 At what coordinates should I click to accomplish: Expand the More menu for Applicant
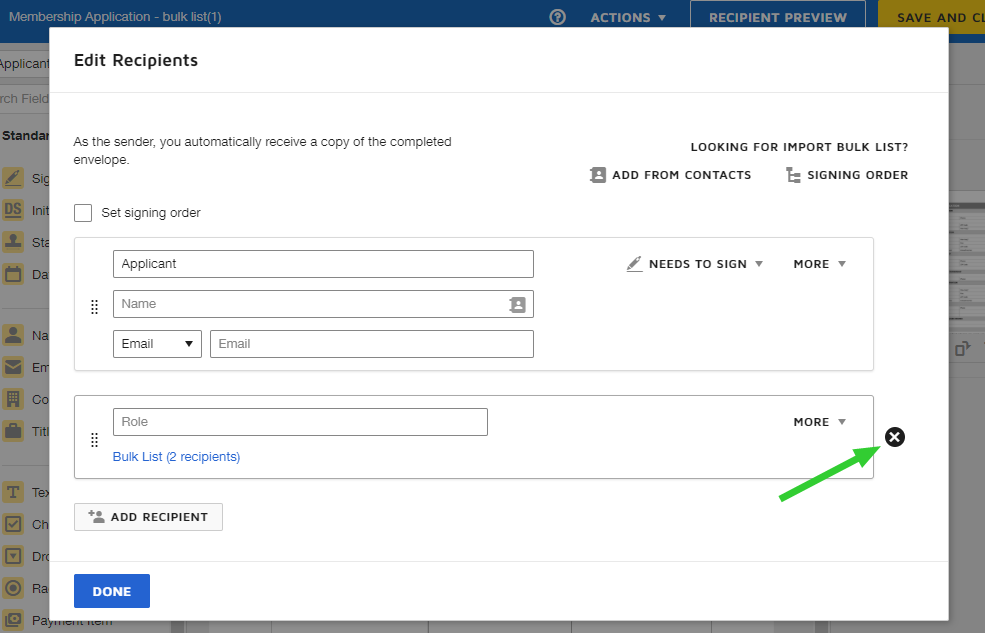[x=819, y=264]
